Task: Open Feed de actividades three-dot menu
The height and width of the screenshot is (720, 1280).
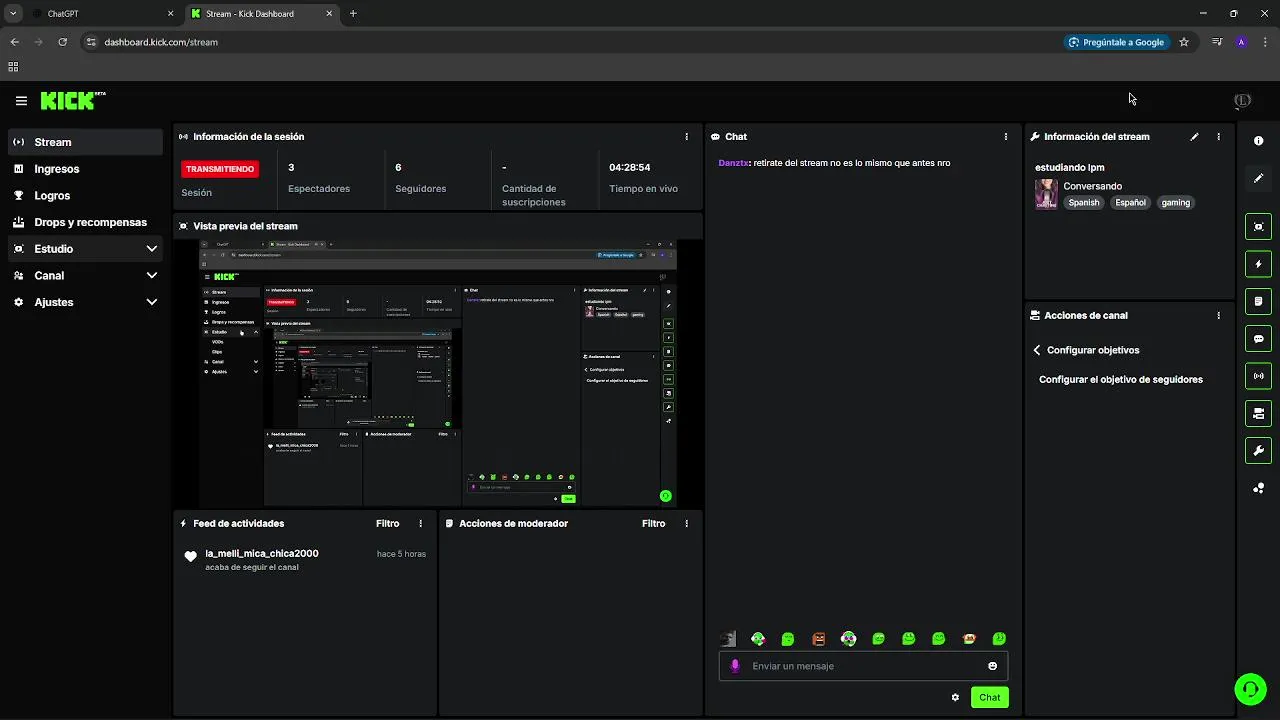Action: [x=420, y=524]
